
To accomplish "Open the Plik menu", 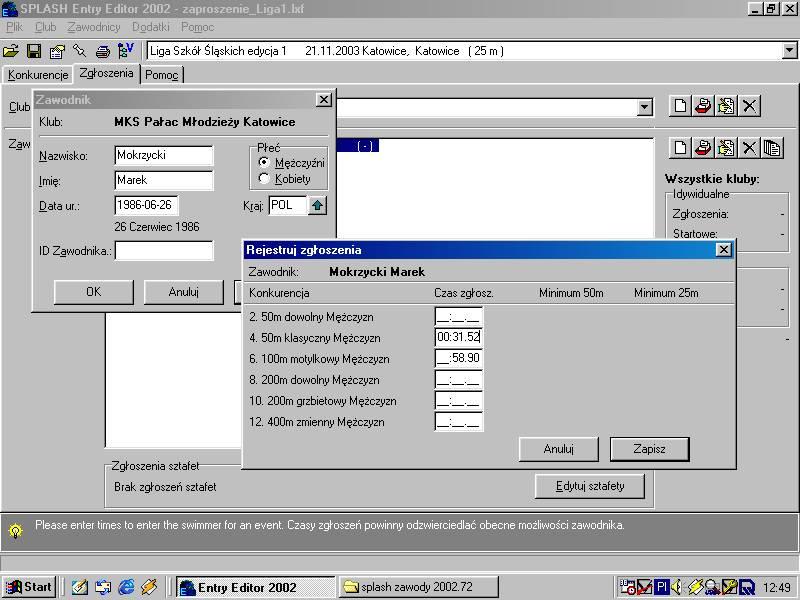I will pyautogui.click(x=15, y=27).
